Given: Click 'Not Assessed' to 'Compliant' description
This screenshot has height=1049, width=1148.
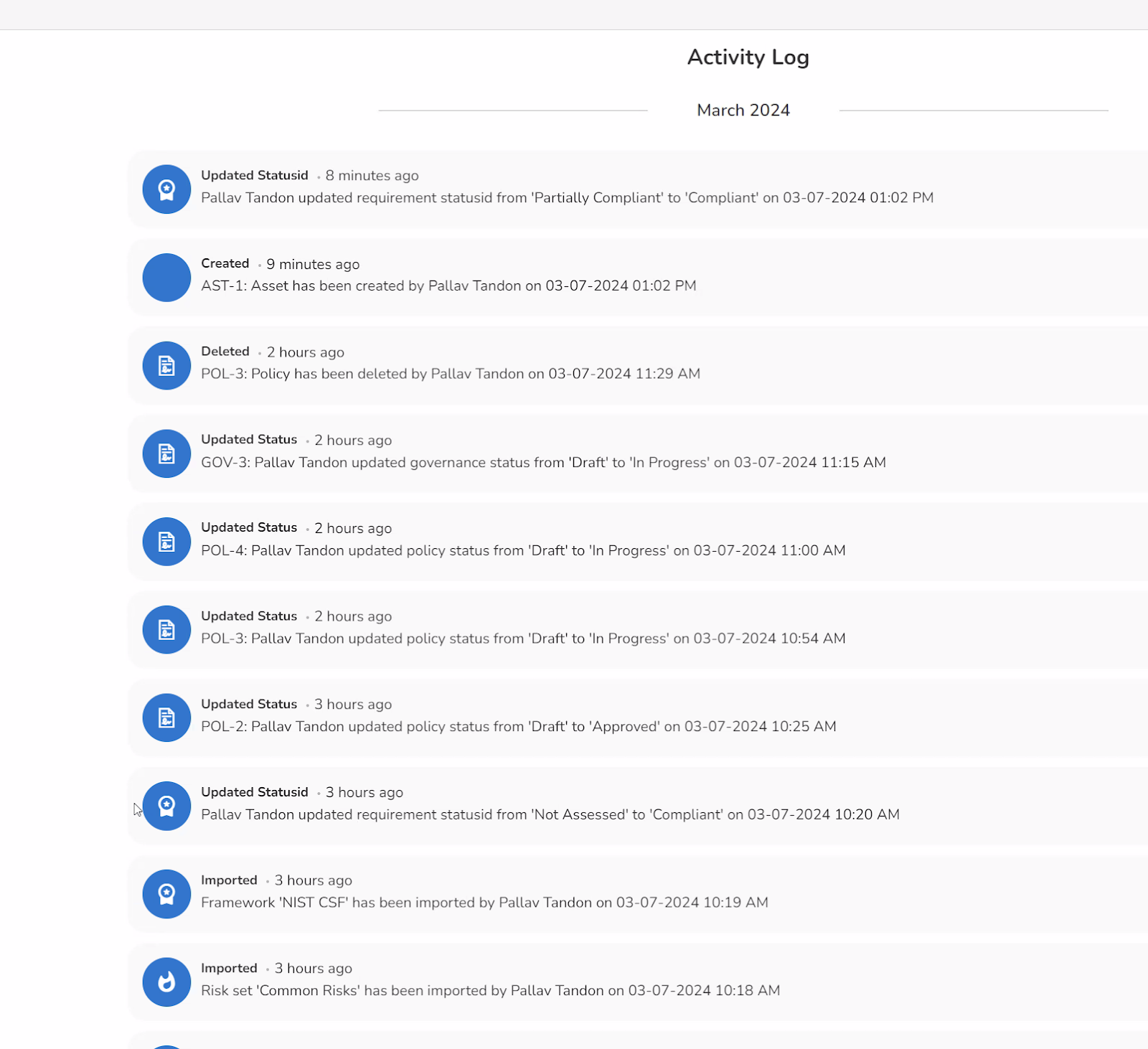Looking at the screenshot, I should [x=550, y=814].
